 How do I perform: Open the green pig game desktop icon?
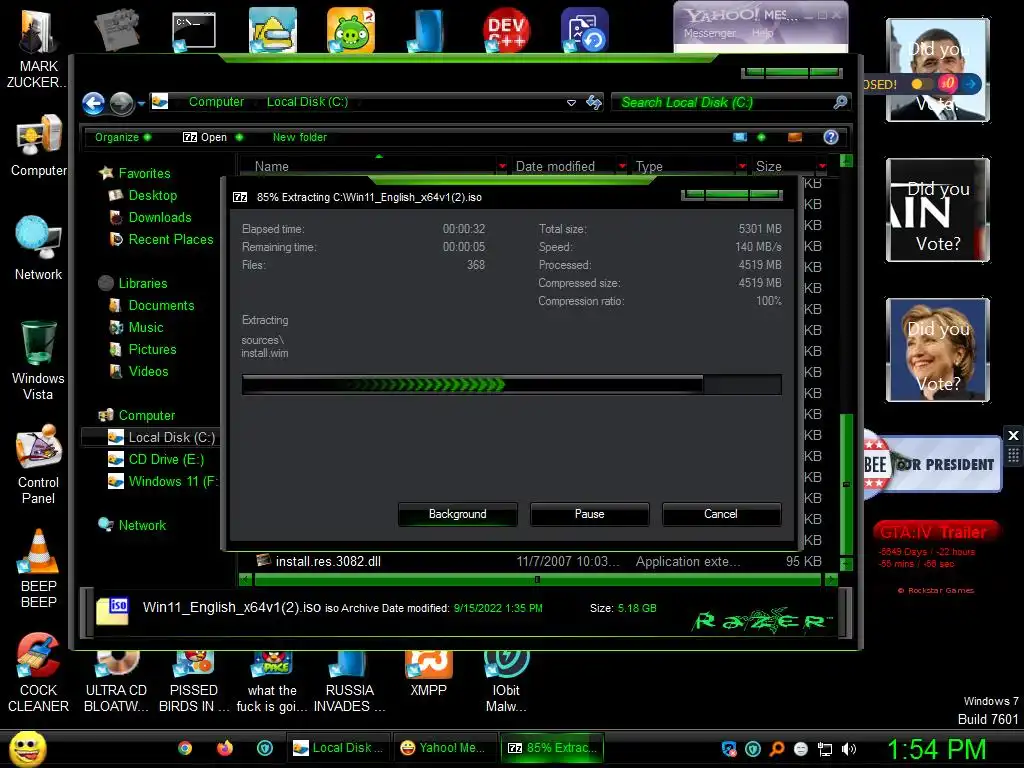(x=351, y=31)
